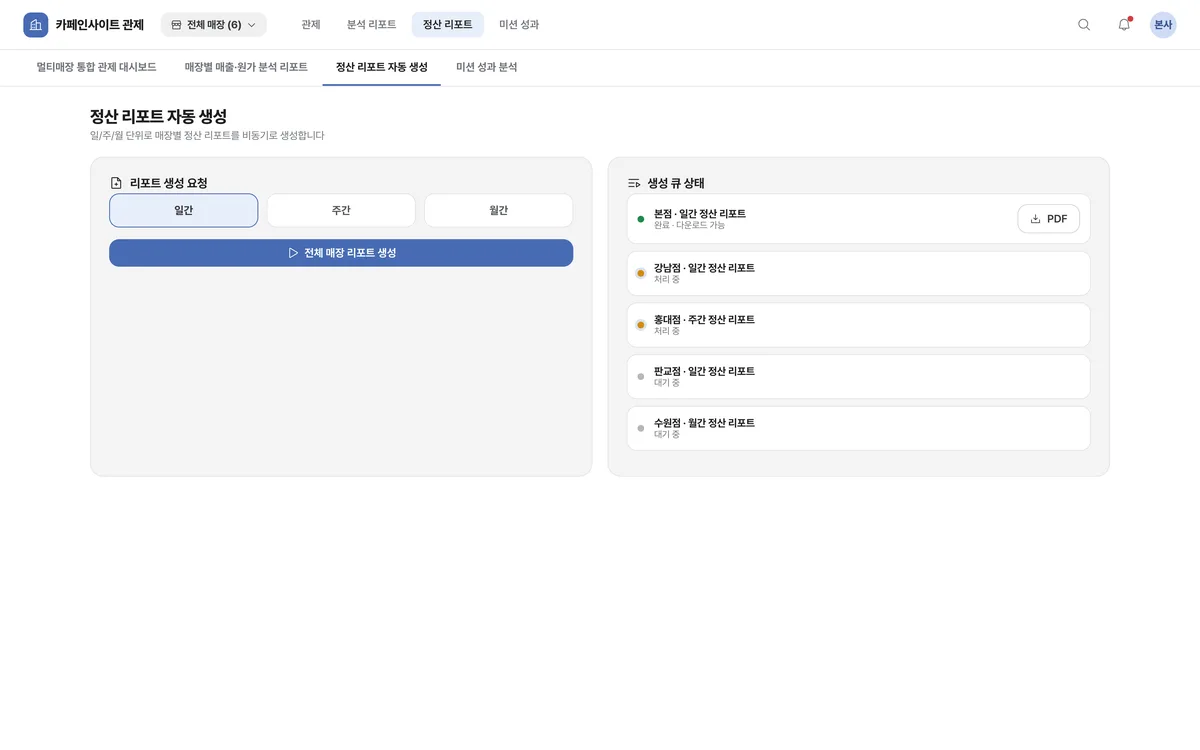
Task: Open the 미션 성과 top navigation item
Action: tap(519, 25)
